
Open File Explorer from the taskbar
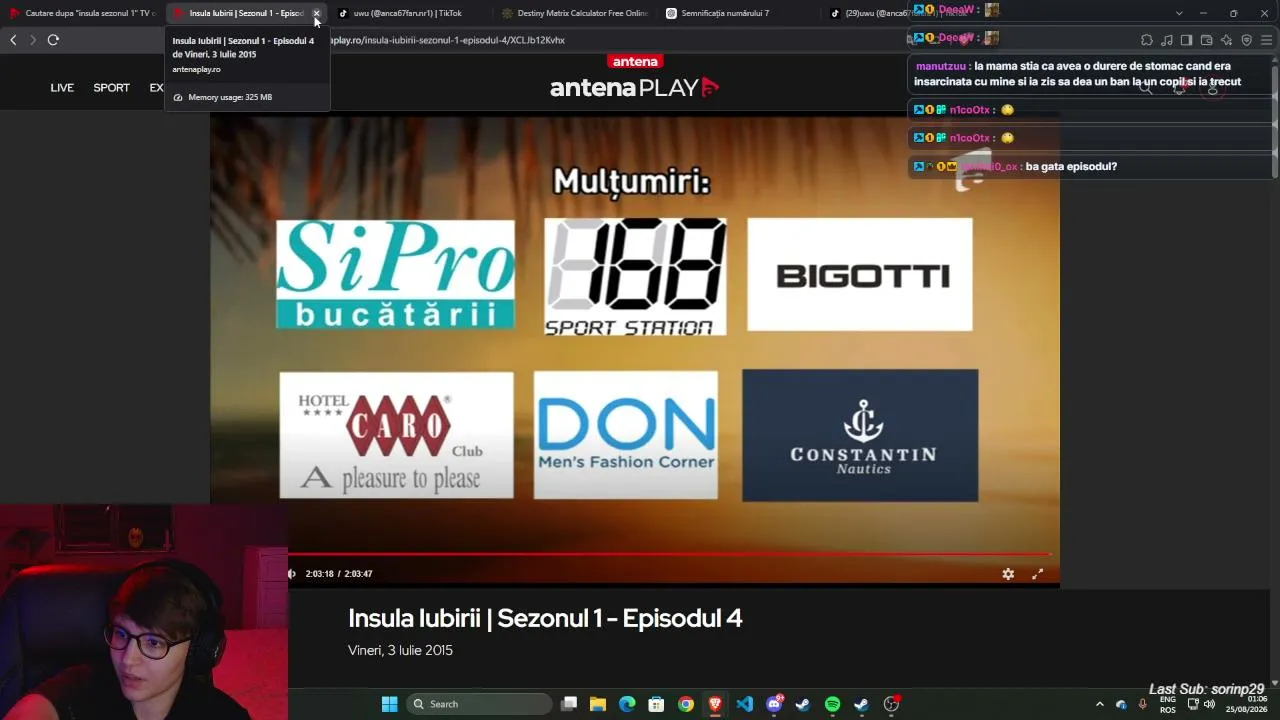(598, 704)
